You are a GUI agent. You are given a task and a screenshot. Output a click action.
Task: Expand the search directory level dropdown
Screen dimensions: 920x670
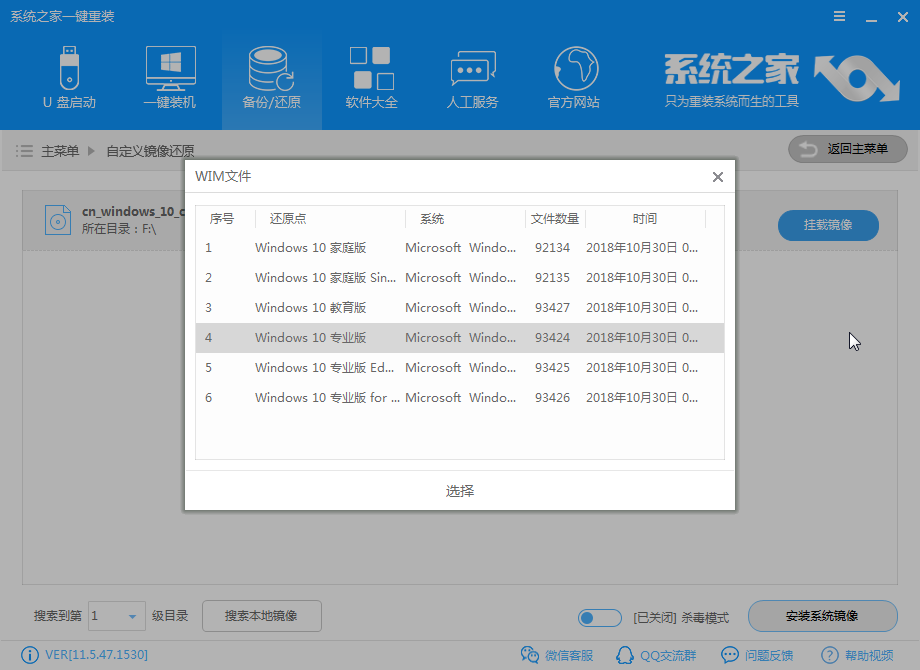tap(131, 616)
